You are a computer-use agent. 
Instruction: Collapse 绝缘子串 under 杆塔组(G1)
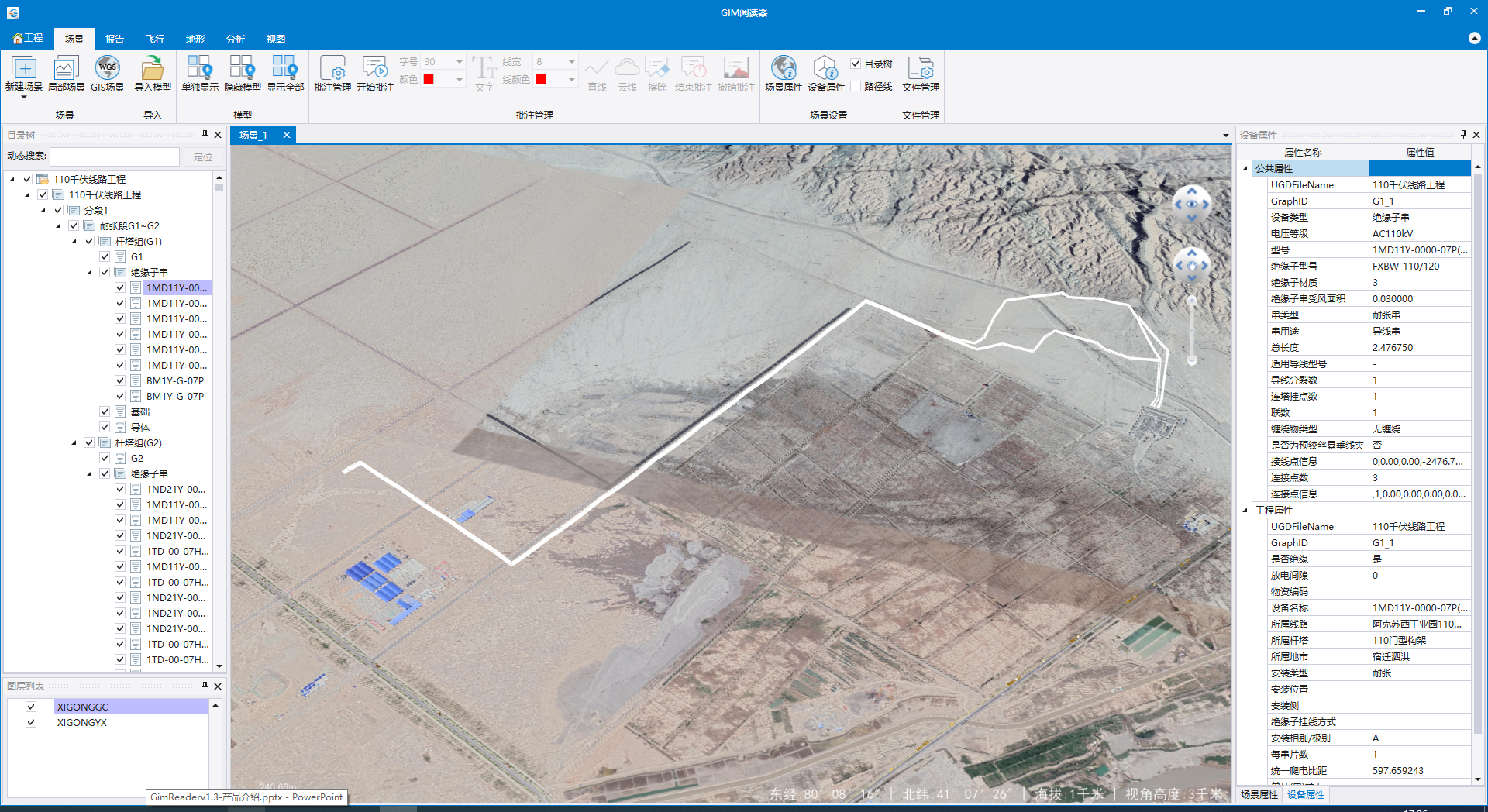tap(90, 272)
